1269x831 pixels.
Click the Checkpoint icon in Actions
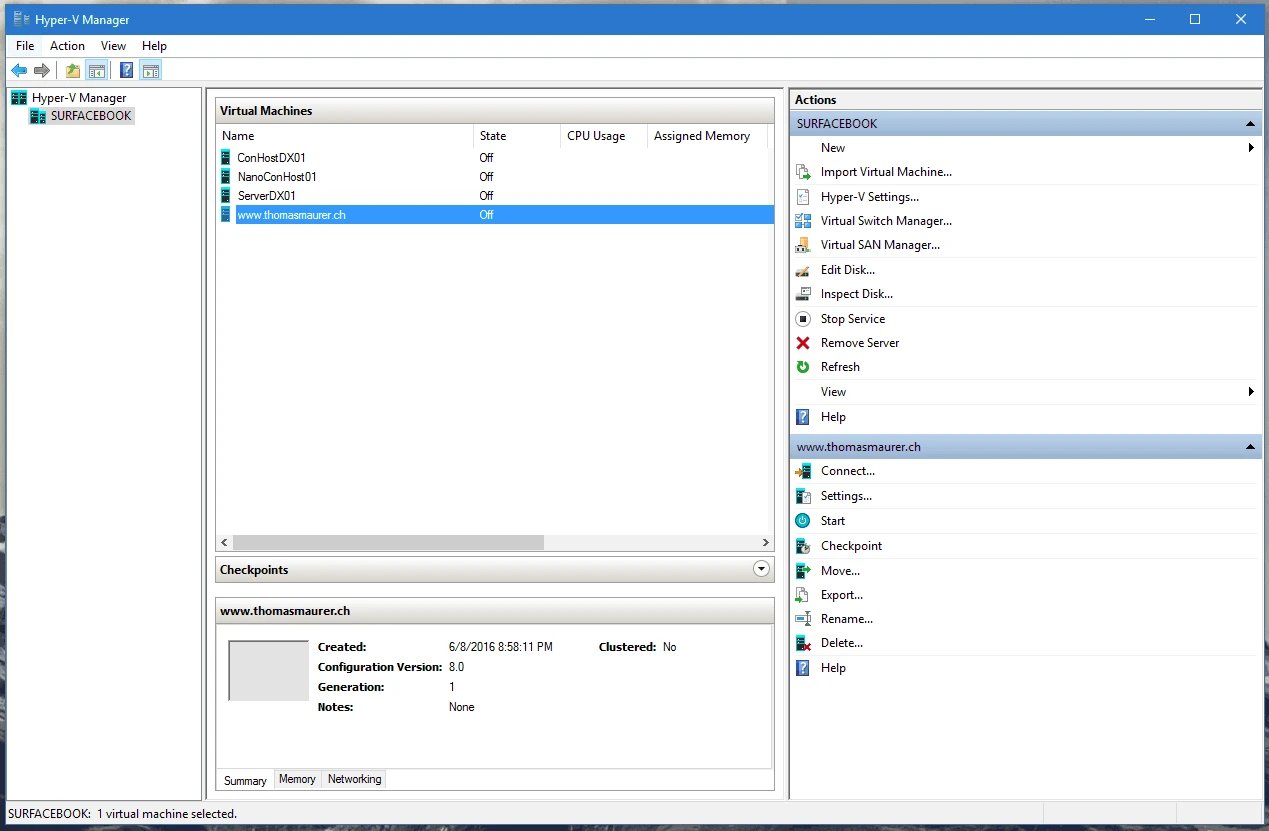[803, 546]
